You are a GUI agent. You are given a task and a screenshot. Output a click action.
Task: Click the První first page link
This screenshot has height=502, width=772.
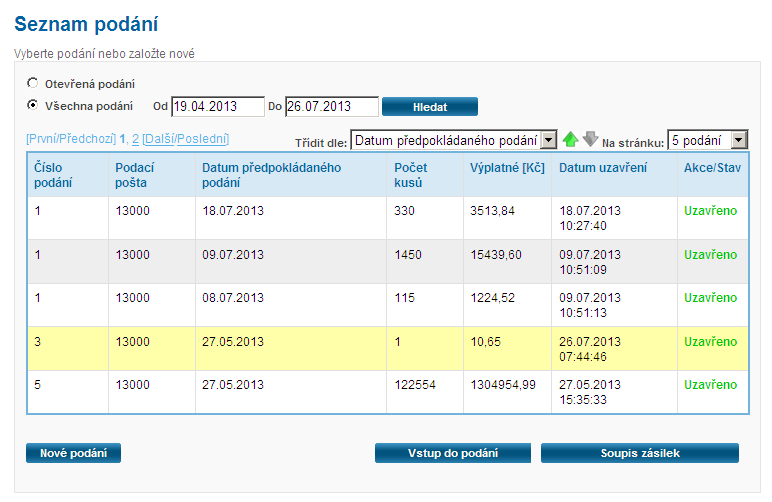(45, 140)
